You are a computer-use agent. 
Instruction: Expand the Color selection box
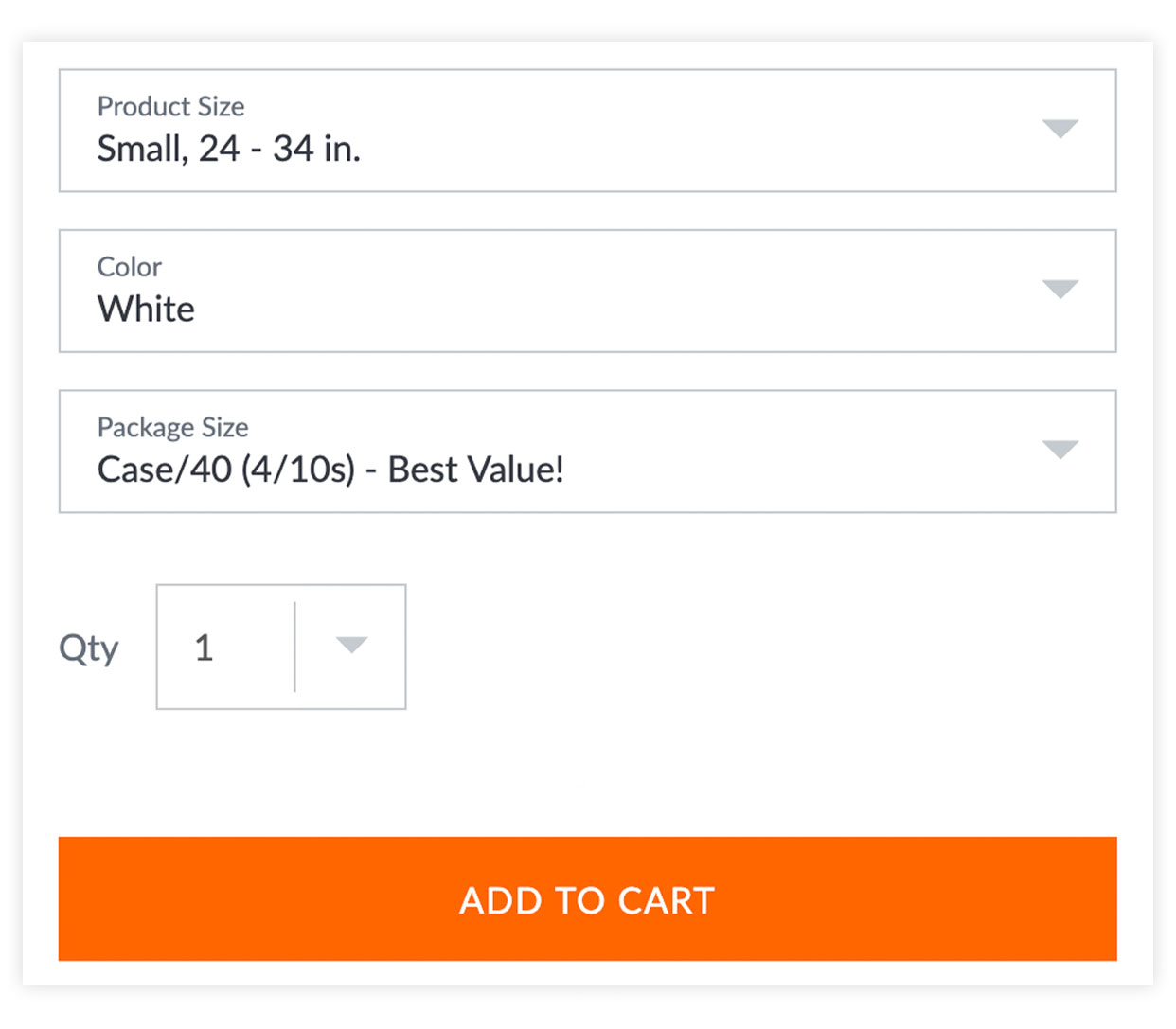587,291
